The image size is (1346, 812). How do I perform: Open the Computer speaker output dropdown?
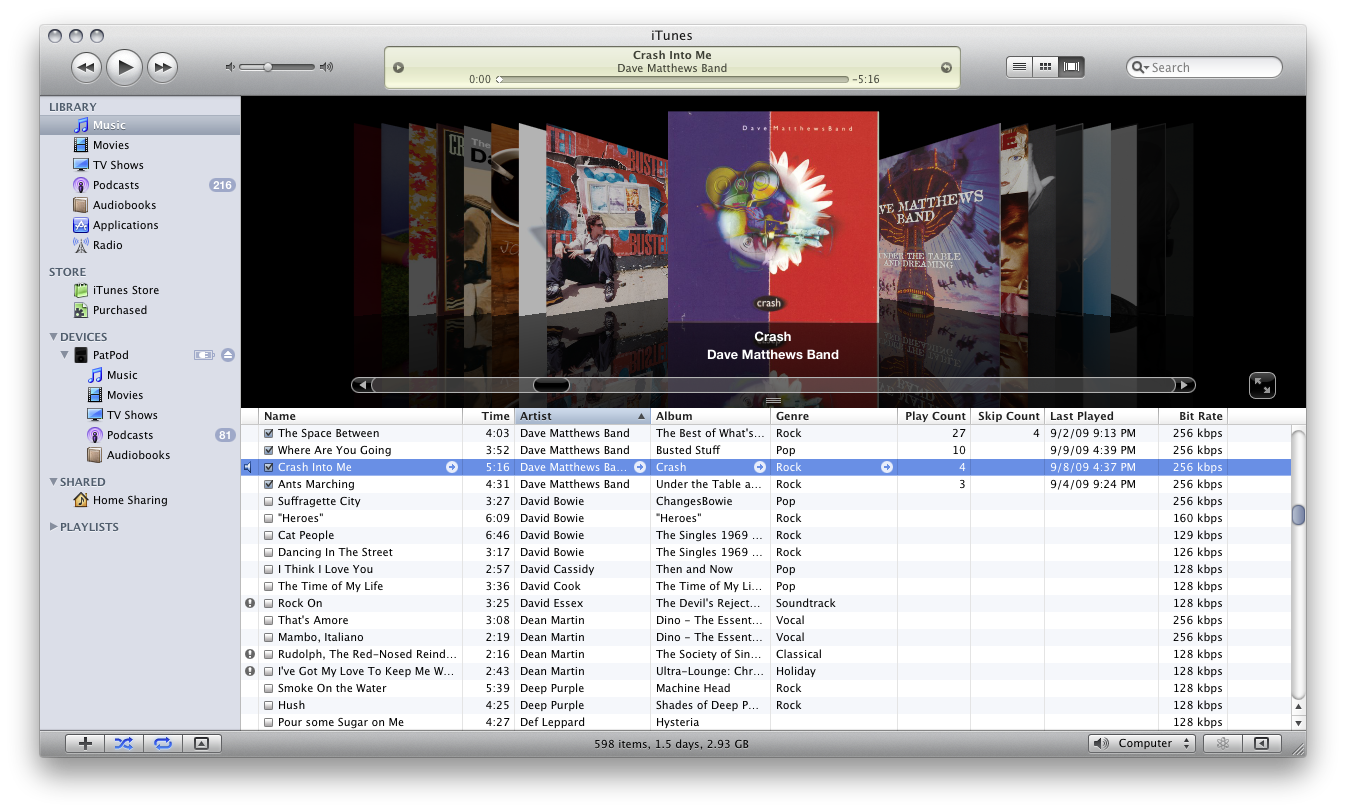(x=1142, y=743)
